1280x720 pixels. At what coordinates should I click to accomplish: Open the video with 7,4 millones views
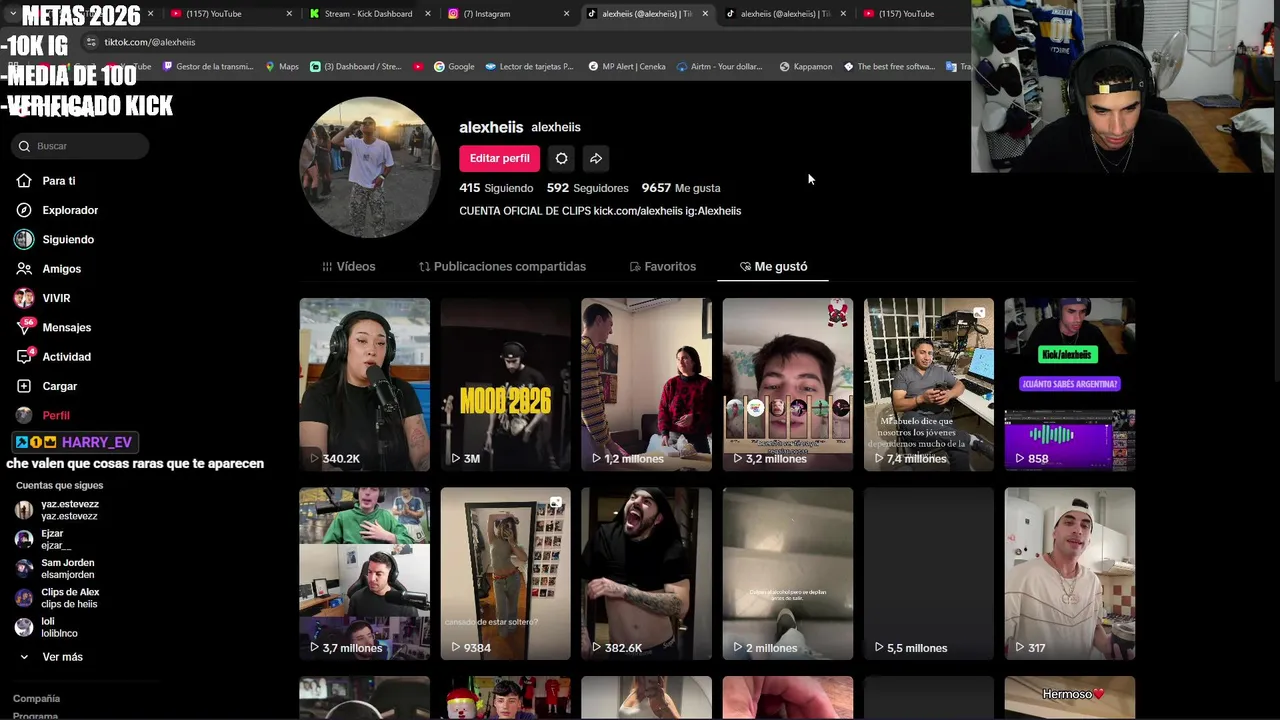(929, 384)
